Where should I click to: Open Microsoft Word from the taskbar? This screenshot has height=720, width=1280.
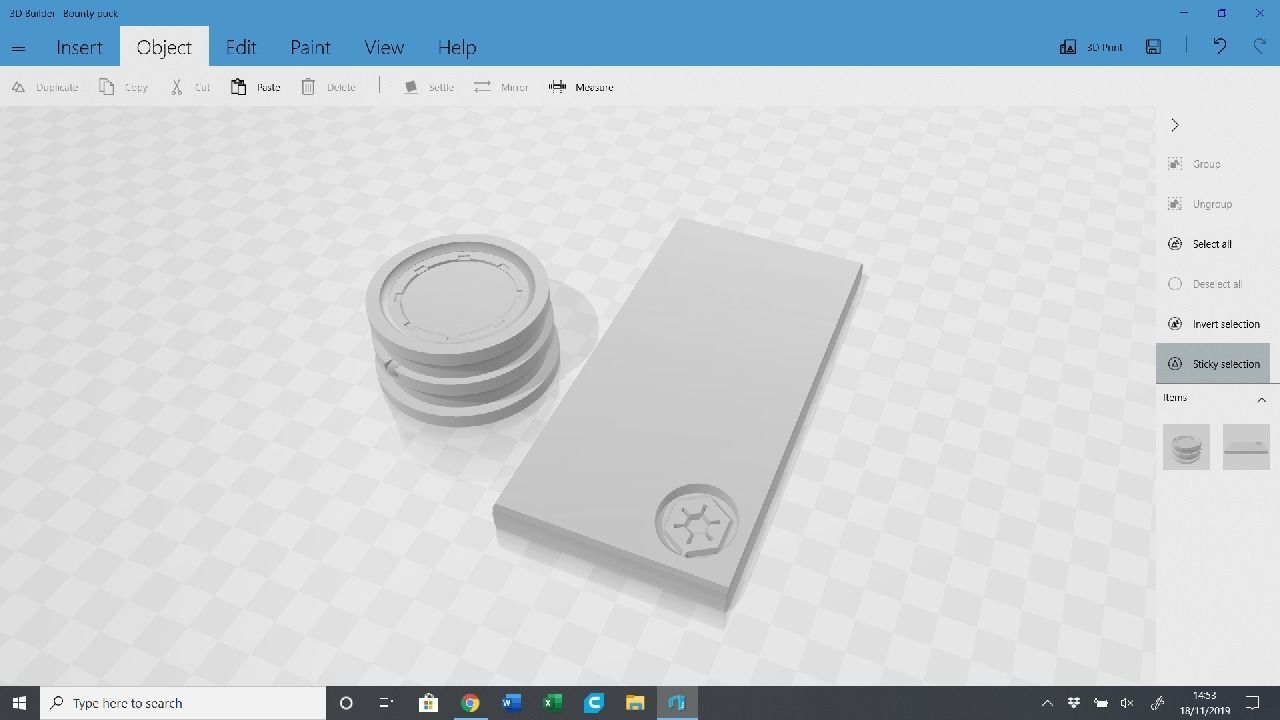tap(511, 703)
